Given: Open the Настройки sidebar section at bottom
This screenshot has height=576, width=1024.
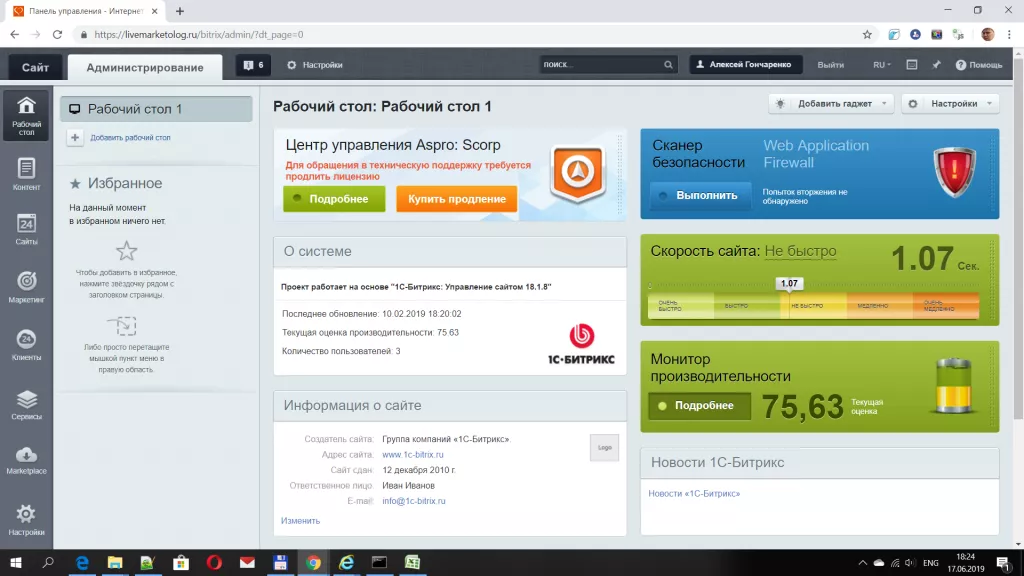Looking at the screenshot, I should point(26,520).
